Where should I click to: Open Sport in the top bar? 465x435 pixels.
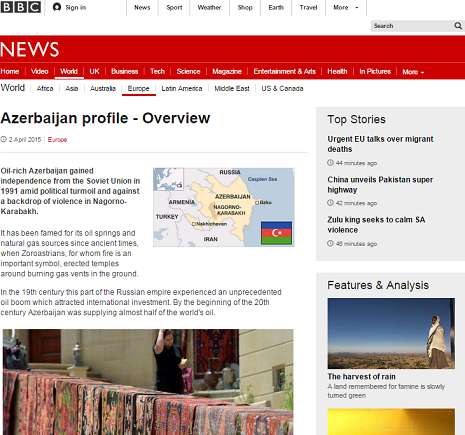(x=174, y=7)
